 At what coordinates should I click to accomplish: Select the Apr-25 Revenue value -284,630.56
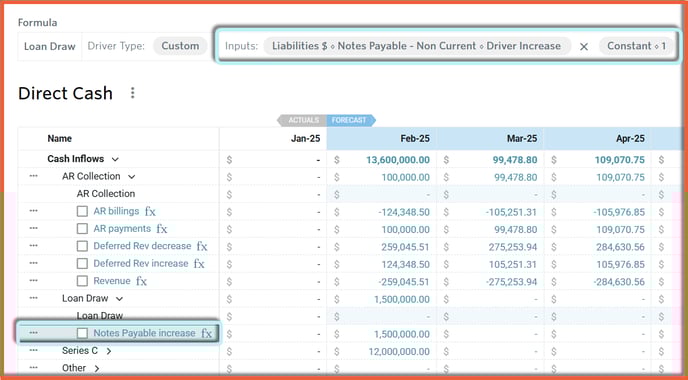coord(619,282)
